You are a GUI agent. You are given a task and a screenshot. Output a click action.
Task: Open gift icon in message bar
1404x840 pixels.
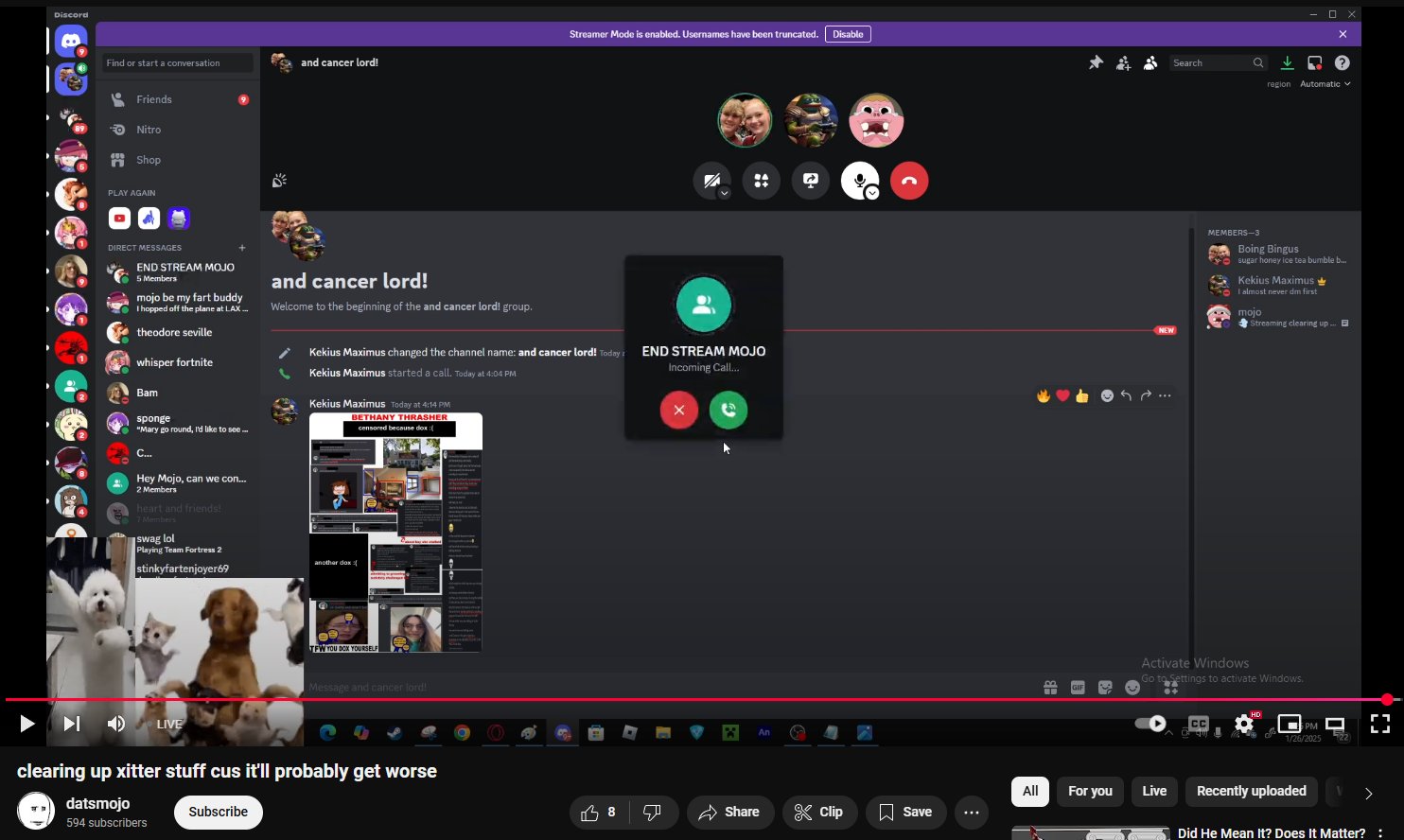(1050, 688)
